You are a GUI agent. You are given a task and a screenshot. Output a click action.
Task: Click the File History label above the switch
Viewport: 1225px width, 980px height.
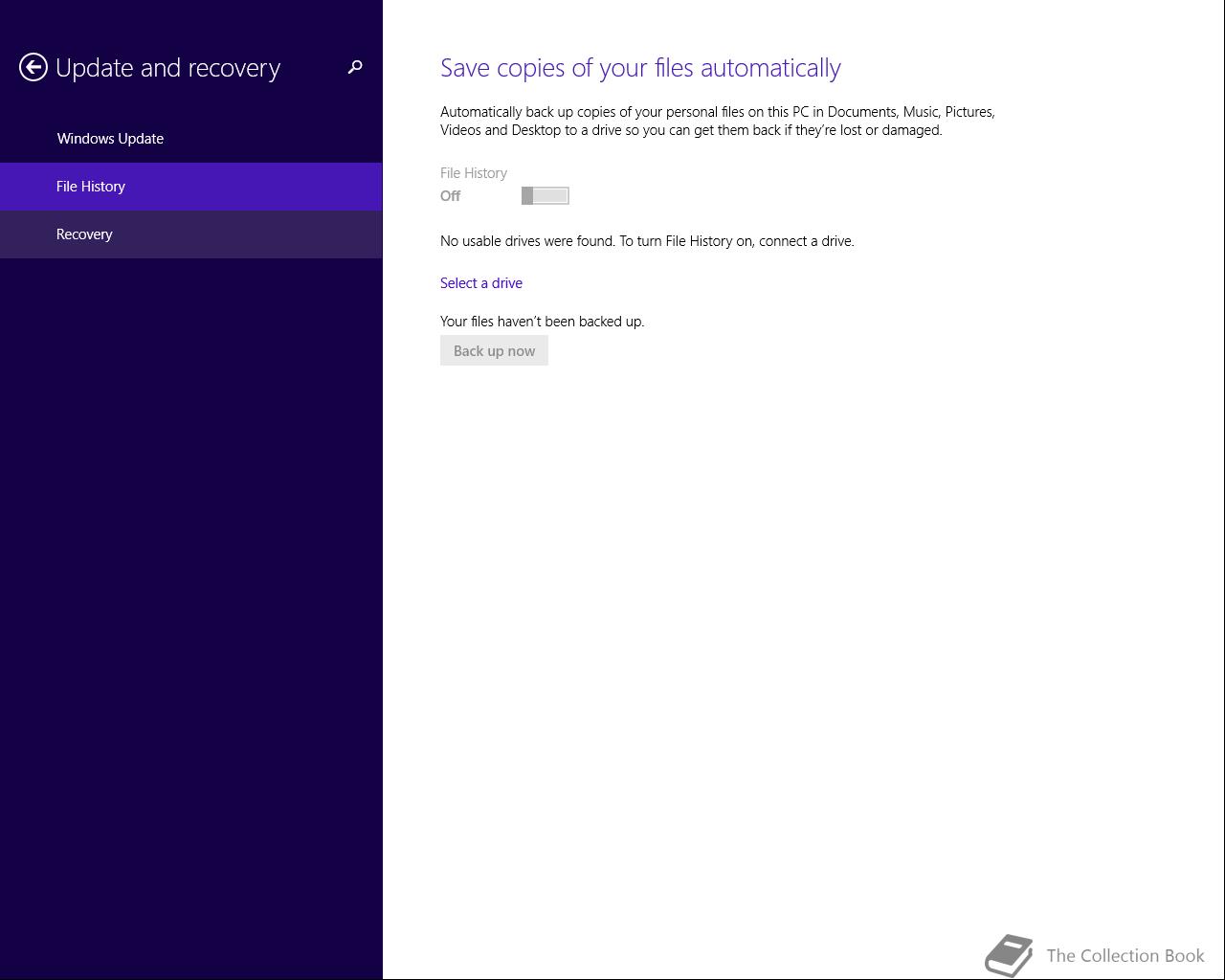pyautogui.click(x=474, y=173)
